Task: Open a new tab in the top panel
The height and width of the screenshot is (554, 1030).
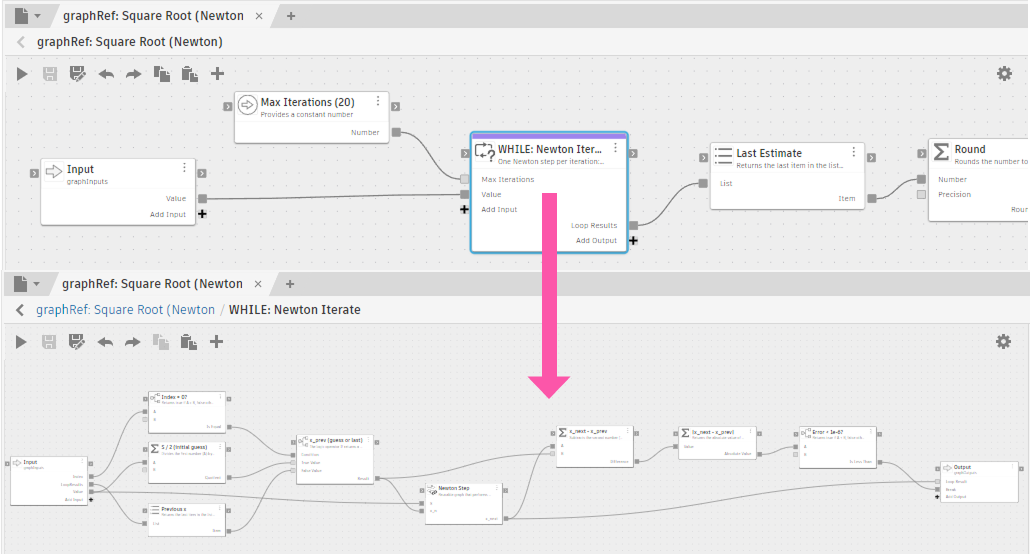Action: [x=291, y=16]
